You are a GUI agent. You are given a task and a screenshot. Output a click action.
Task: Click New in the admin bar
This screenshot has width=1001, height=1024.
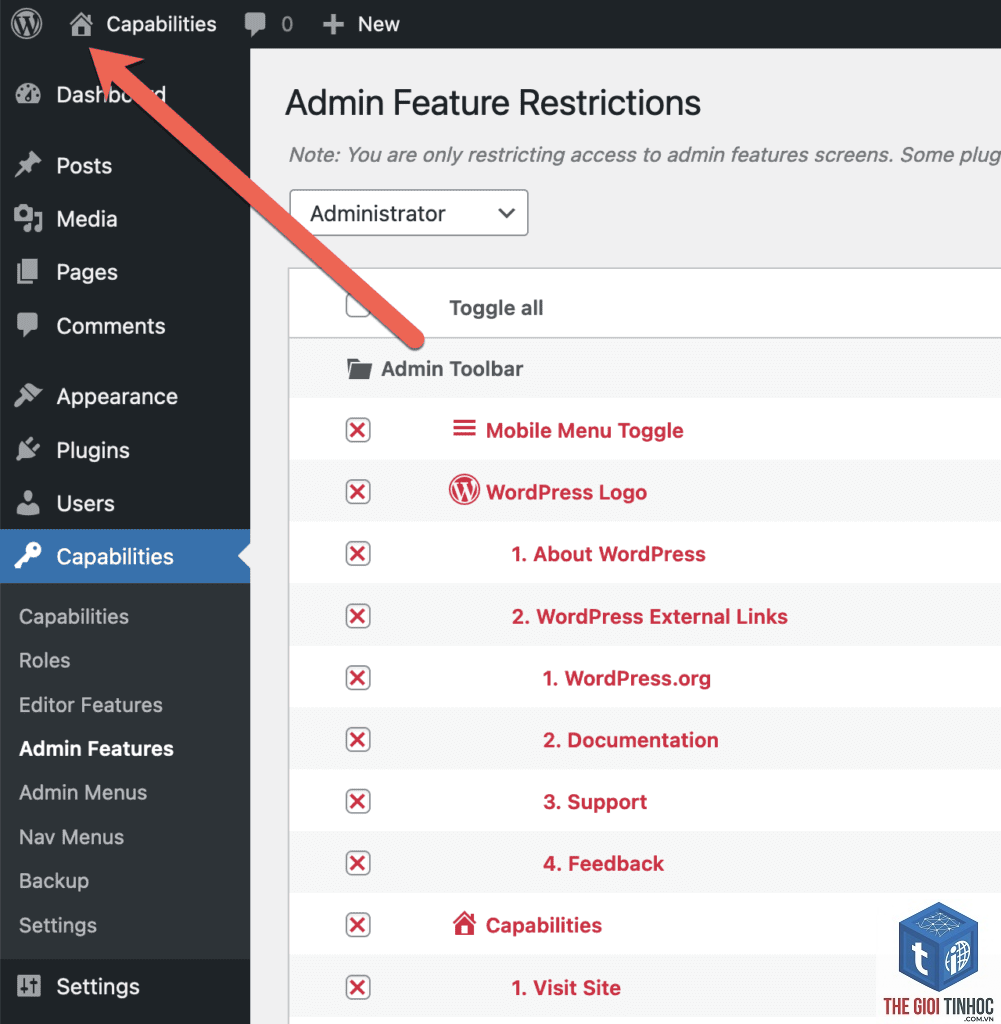tap(379, 24)
